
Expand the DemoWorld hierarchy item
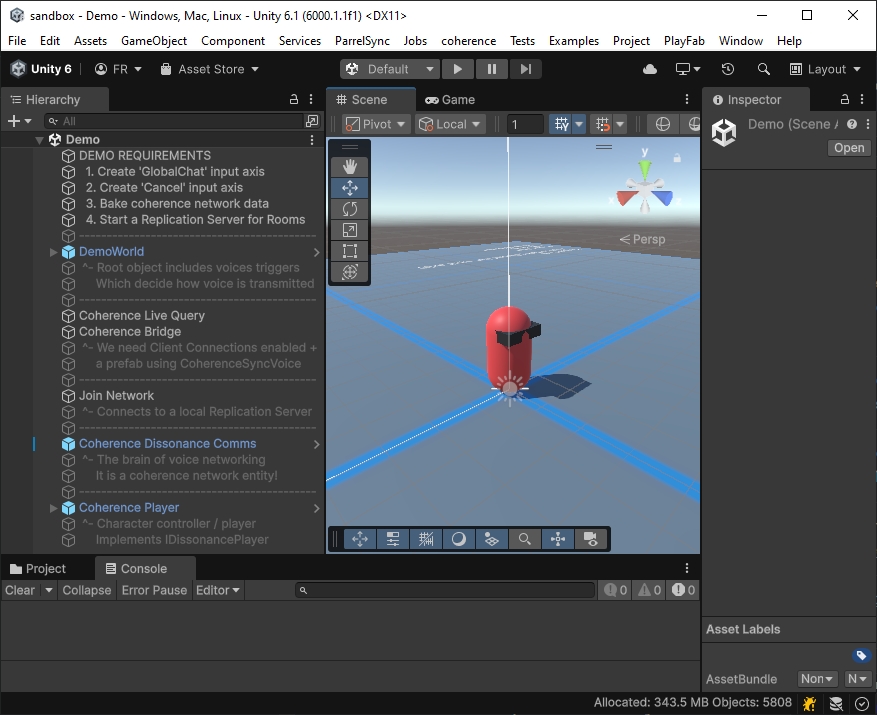click(54, 252)
